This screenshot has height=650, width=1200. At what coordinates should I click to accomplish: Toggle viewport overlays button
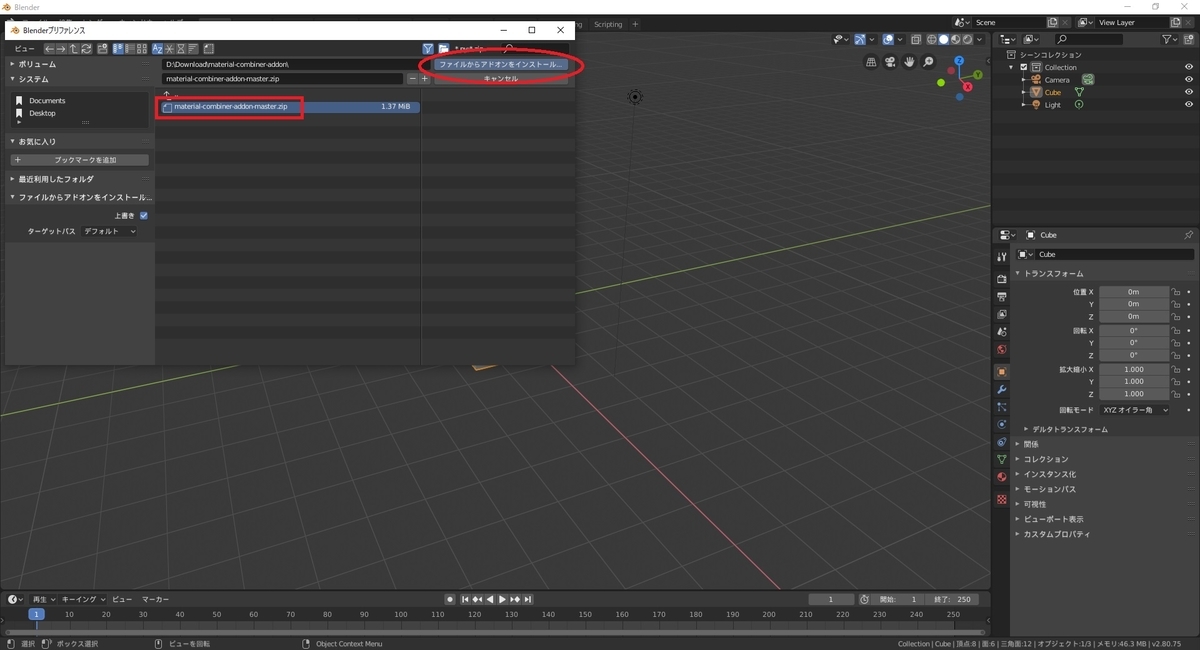click(888, 39)
